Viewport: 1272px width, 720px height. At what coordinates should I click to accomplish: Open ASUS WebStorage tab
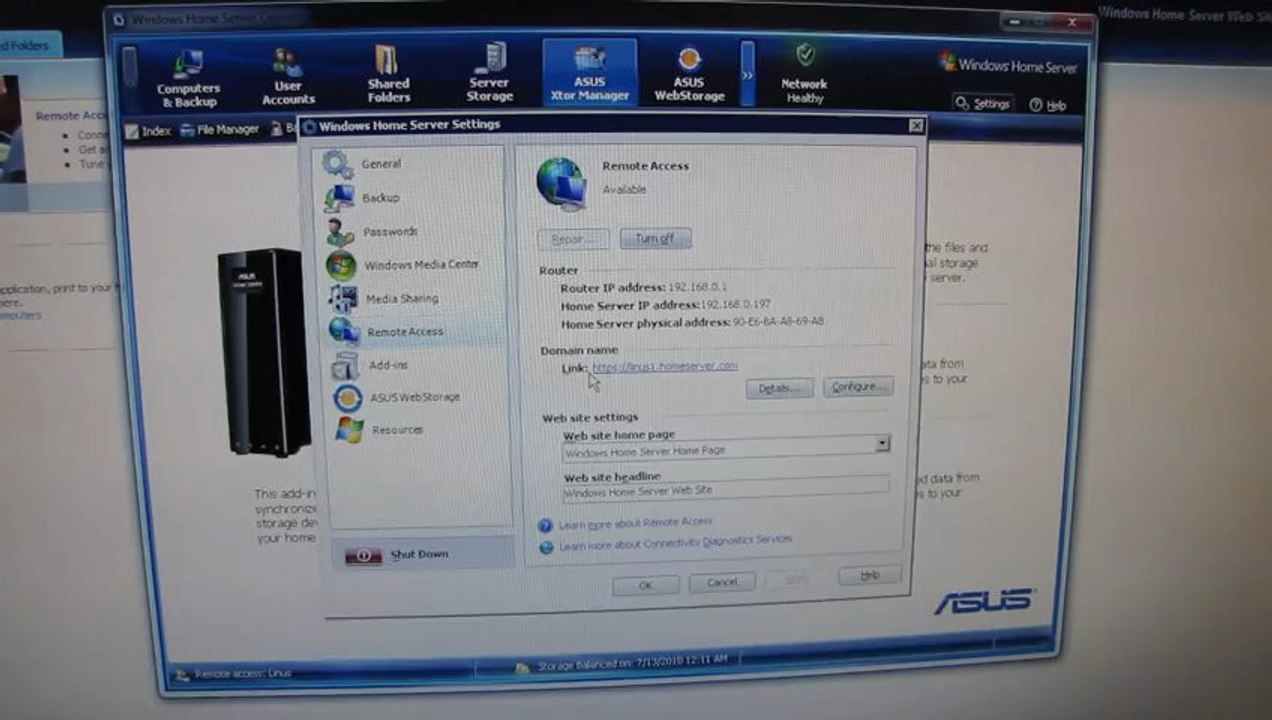click(688, 73)
